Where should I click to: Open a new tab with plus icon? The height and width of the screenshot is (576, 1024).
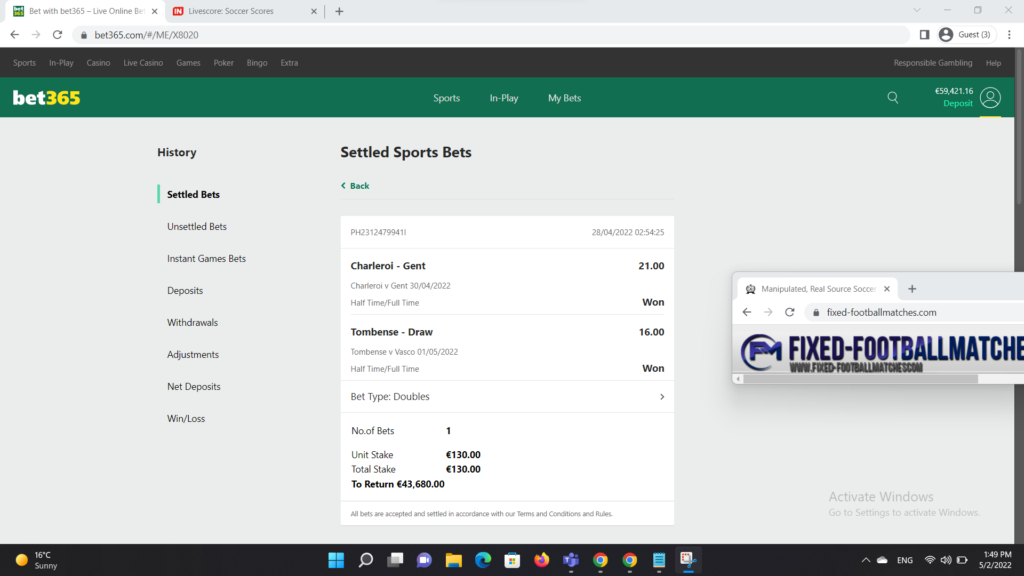coord(339,11)
